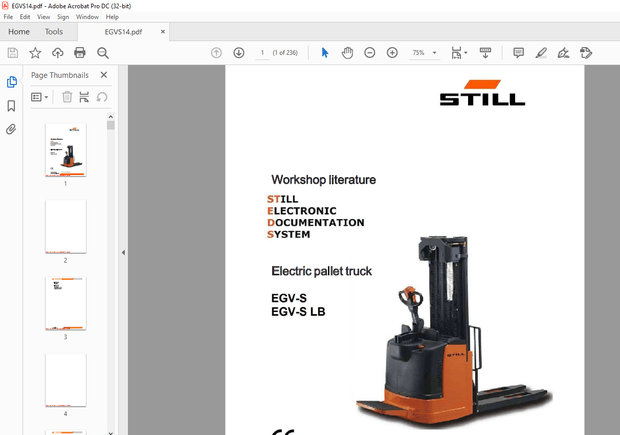Screen dimensions: 620x435
Task: Open the File menu
Action: tap(8, 17)
